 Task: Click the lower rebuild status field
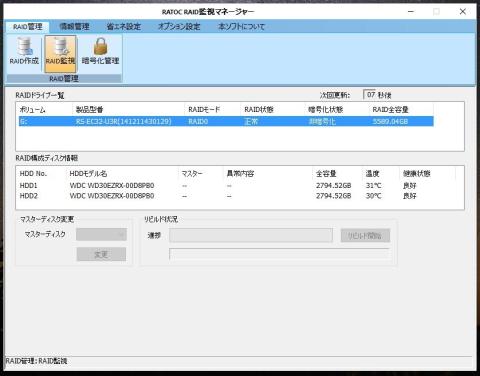(279, 254)
